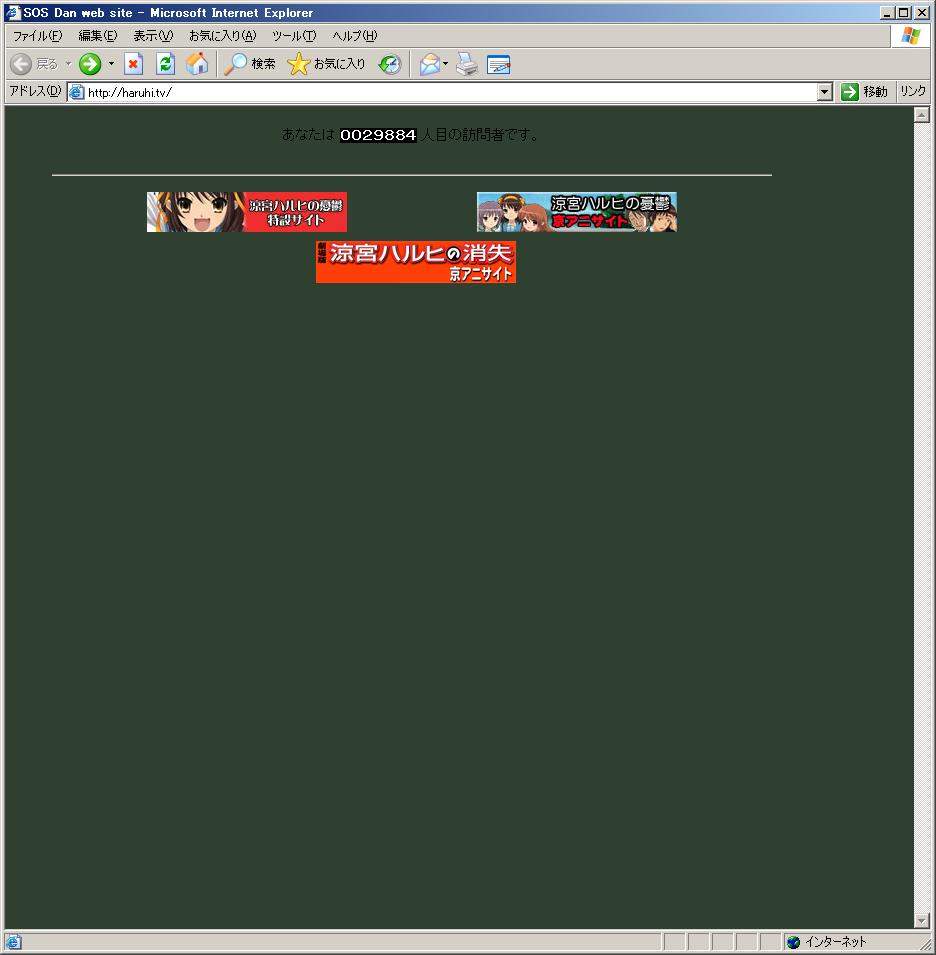The width and height of the screenshot is (936, 955).
Task: Open the Favorites (お気に入り) star button
Action: (x=326, y=64)
